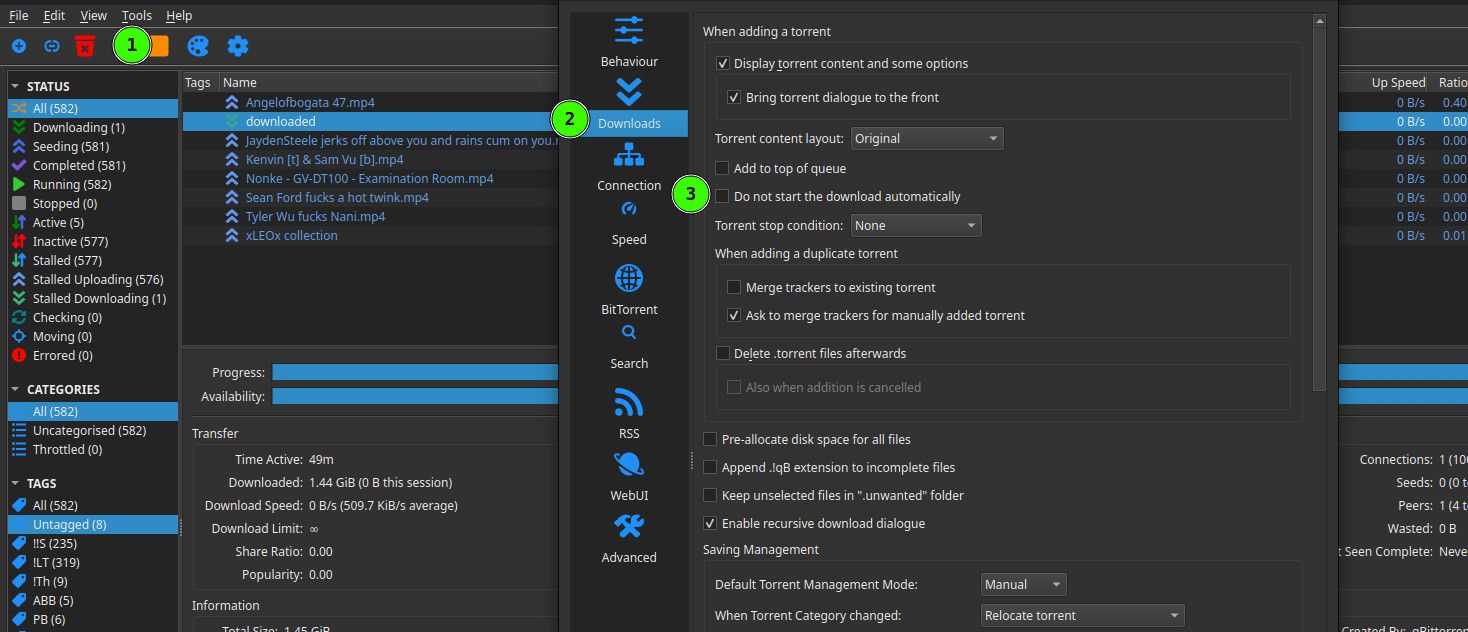
Task: Click the orange stop button in toolbar
Action: click(159, 46)
